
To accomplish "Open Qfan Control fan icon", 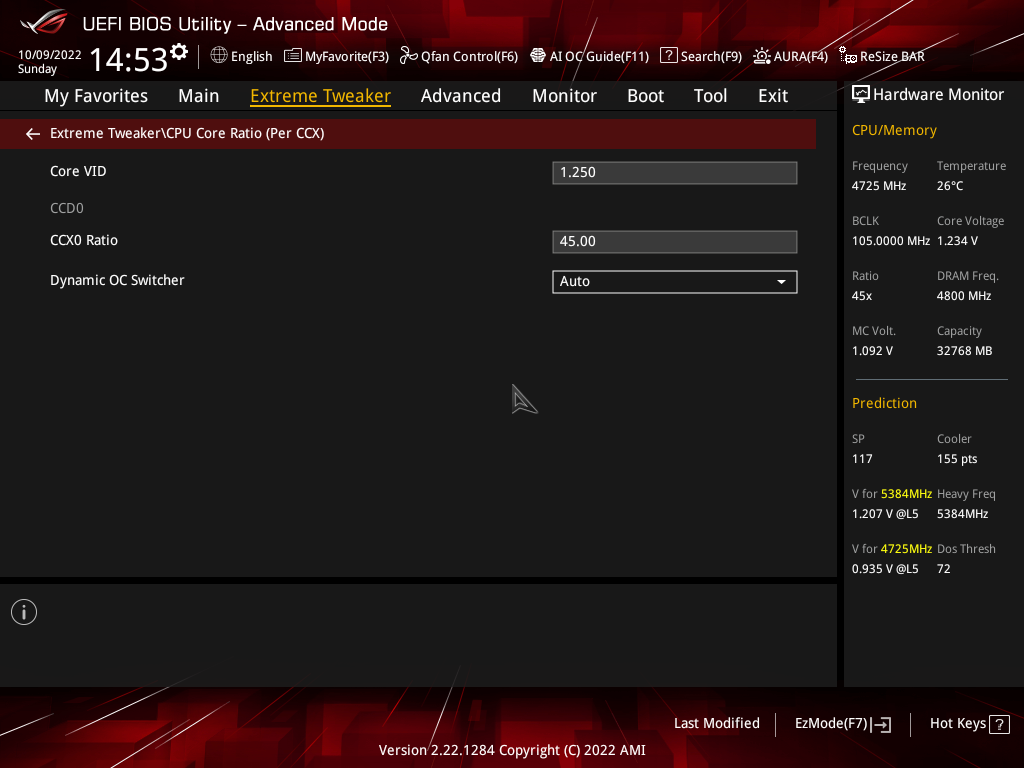I will coord(409,56).
